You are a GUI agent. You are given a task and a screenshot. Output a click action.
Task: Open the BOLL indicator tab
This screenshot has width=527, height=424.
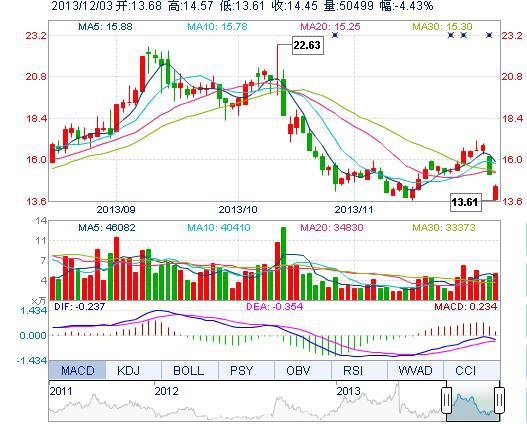(190, 371)
